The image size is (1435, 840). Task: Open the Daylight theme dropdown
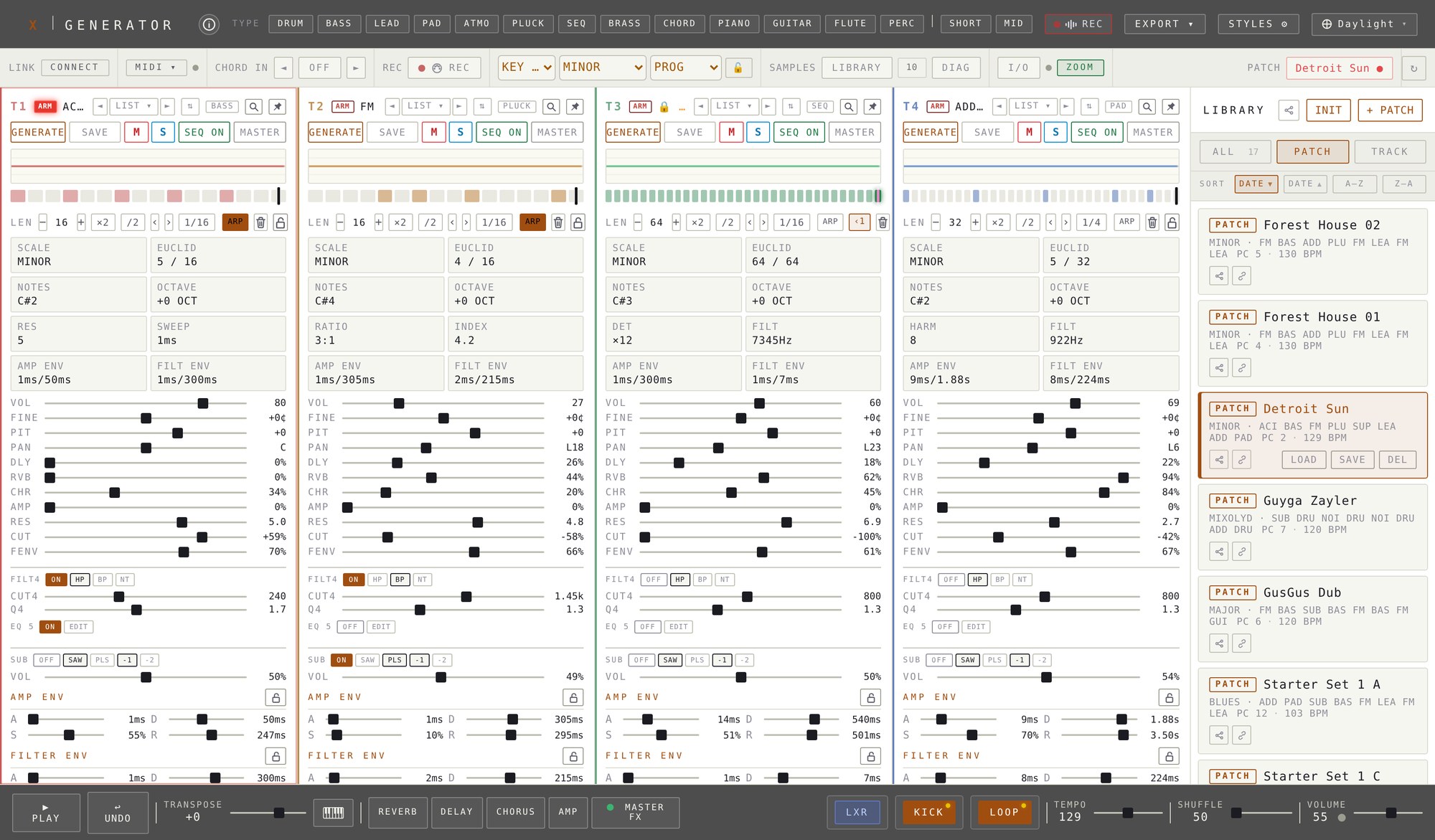(1364, 24)
